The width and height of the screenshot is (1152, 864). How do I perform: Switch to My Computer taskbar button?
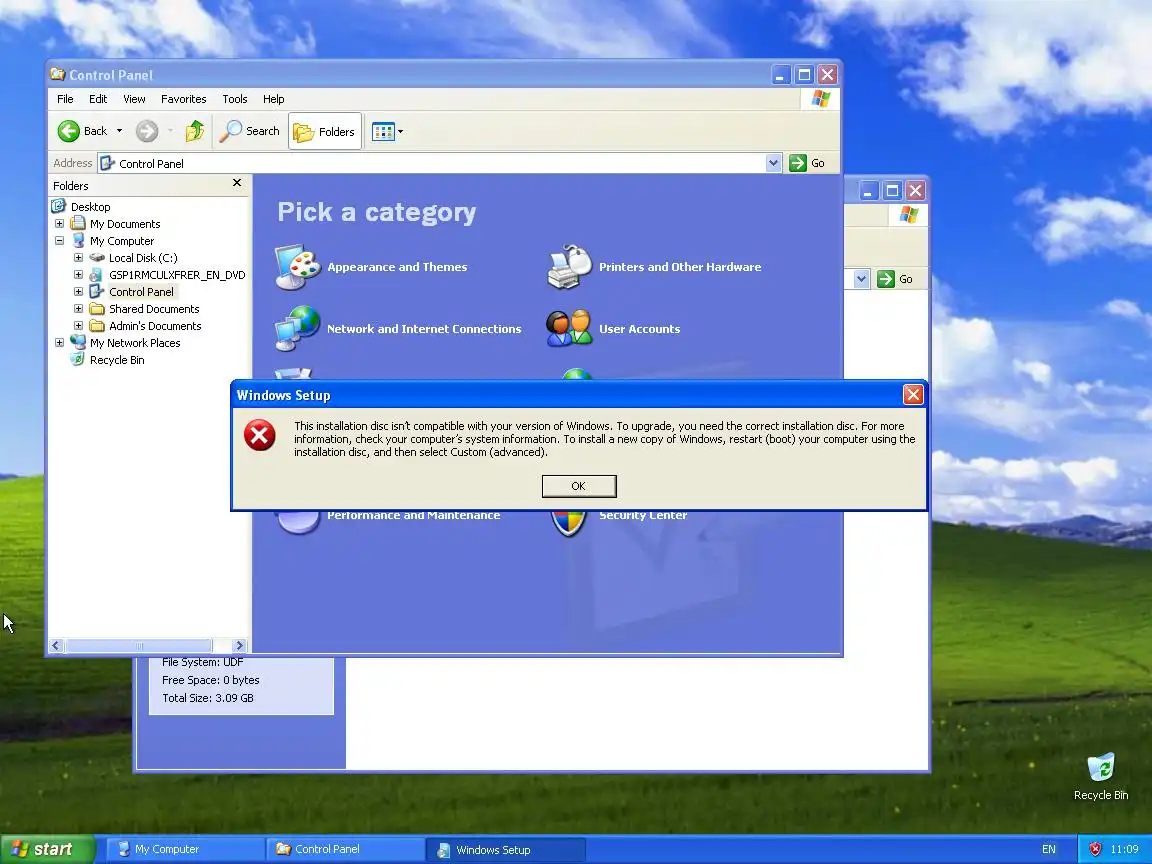pyautogui.click(x=186, y=849)
